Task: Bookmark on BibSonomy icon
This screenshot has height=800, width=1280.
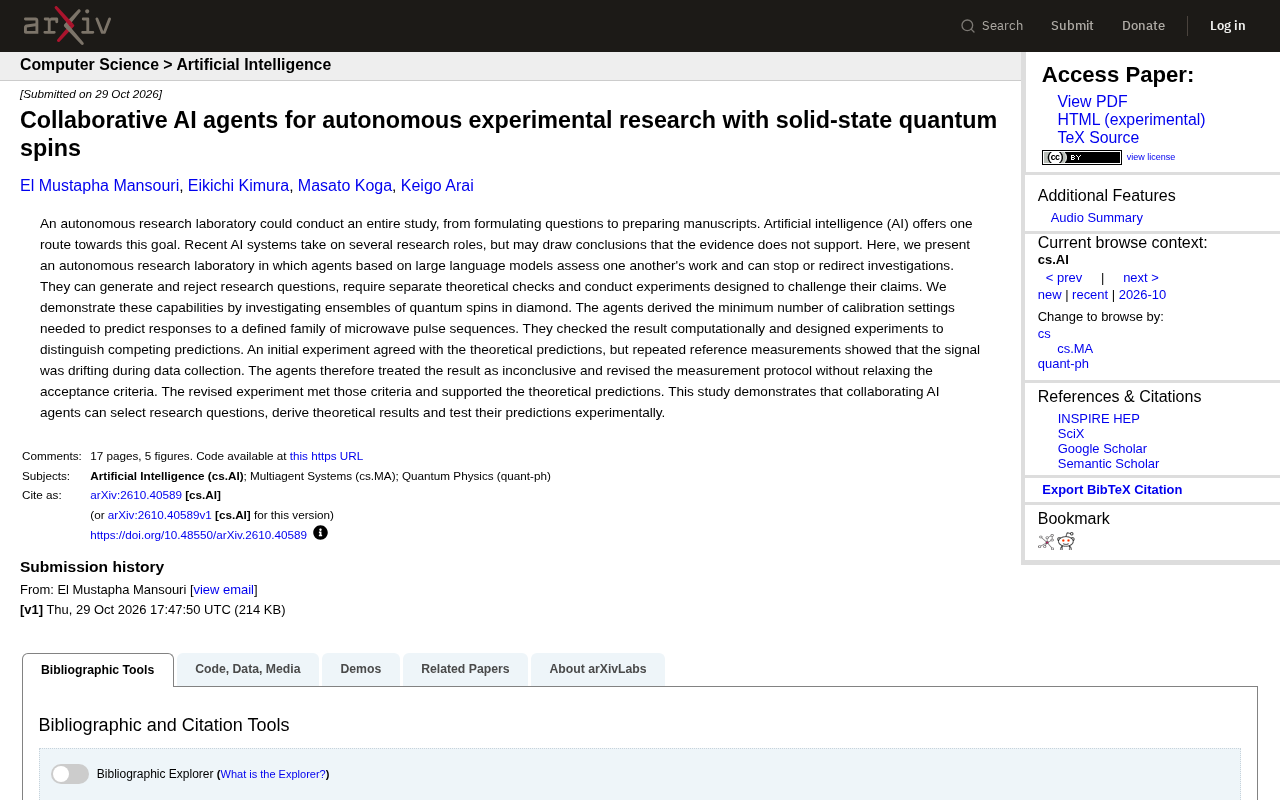Action: point(1046,542)
